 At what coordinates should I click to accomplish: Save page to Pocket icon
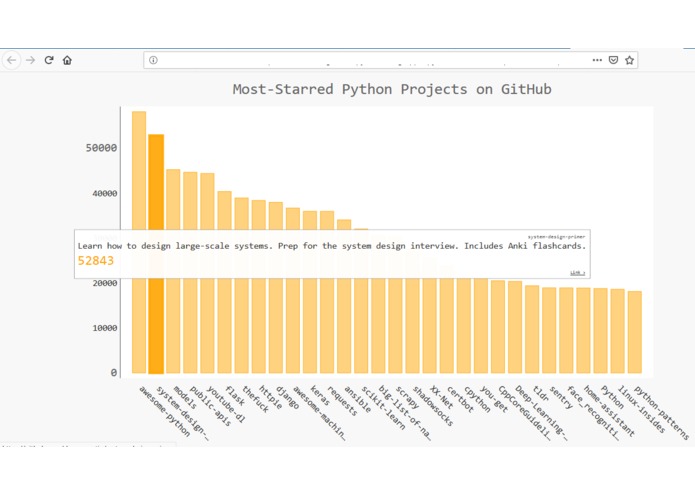tap(613, 60)
